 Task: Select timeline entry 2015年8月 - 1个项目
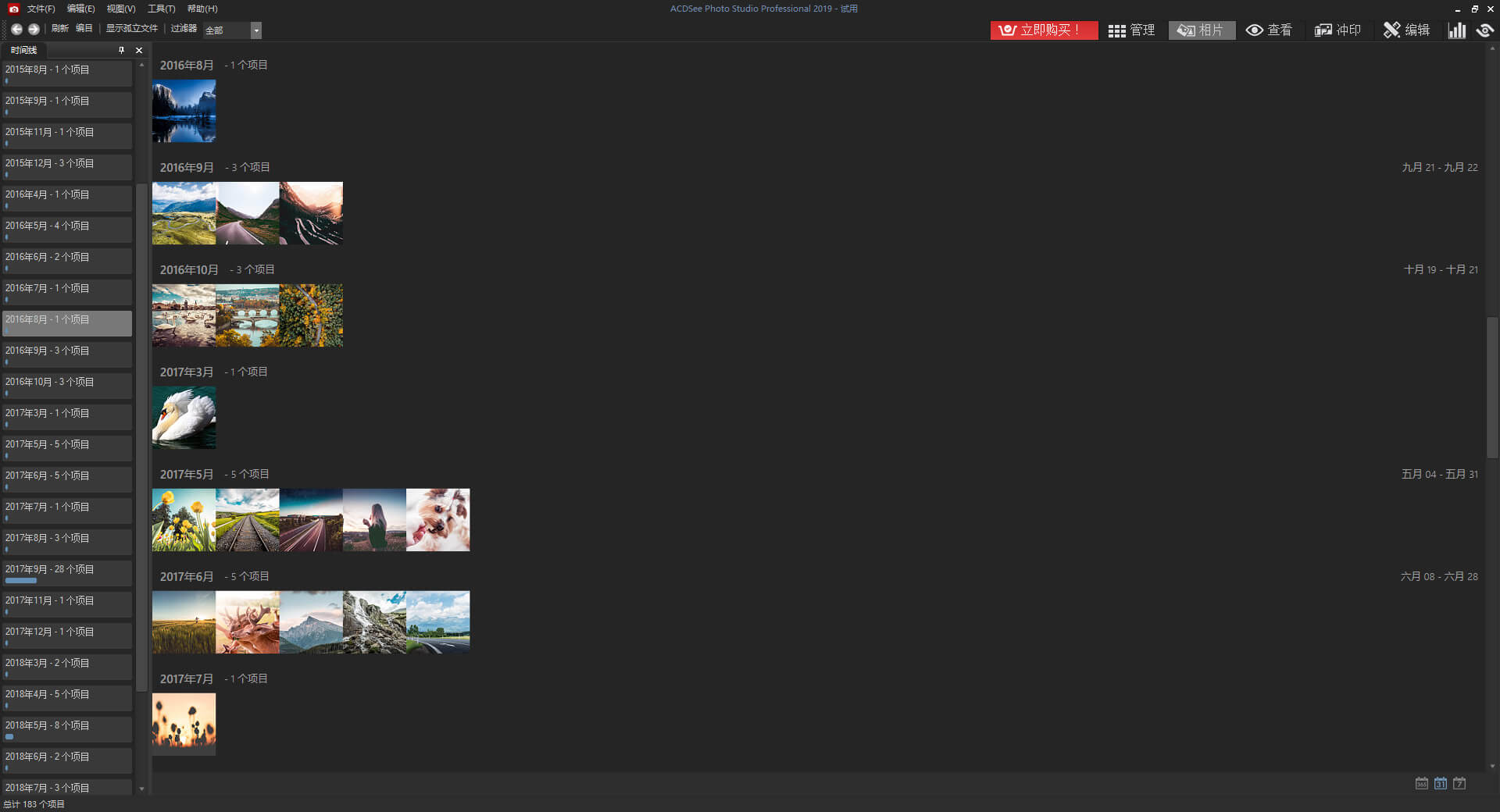(x=67, y=73)
